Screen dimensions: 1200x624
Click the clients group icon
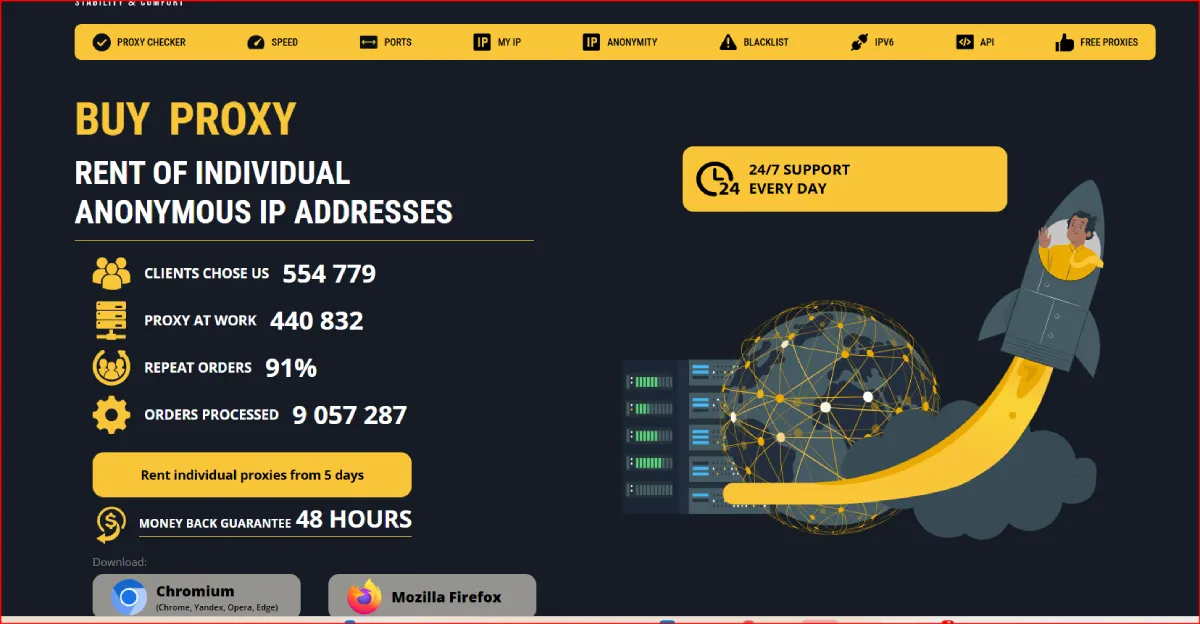pos(111,273)
